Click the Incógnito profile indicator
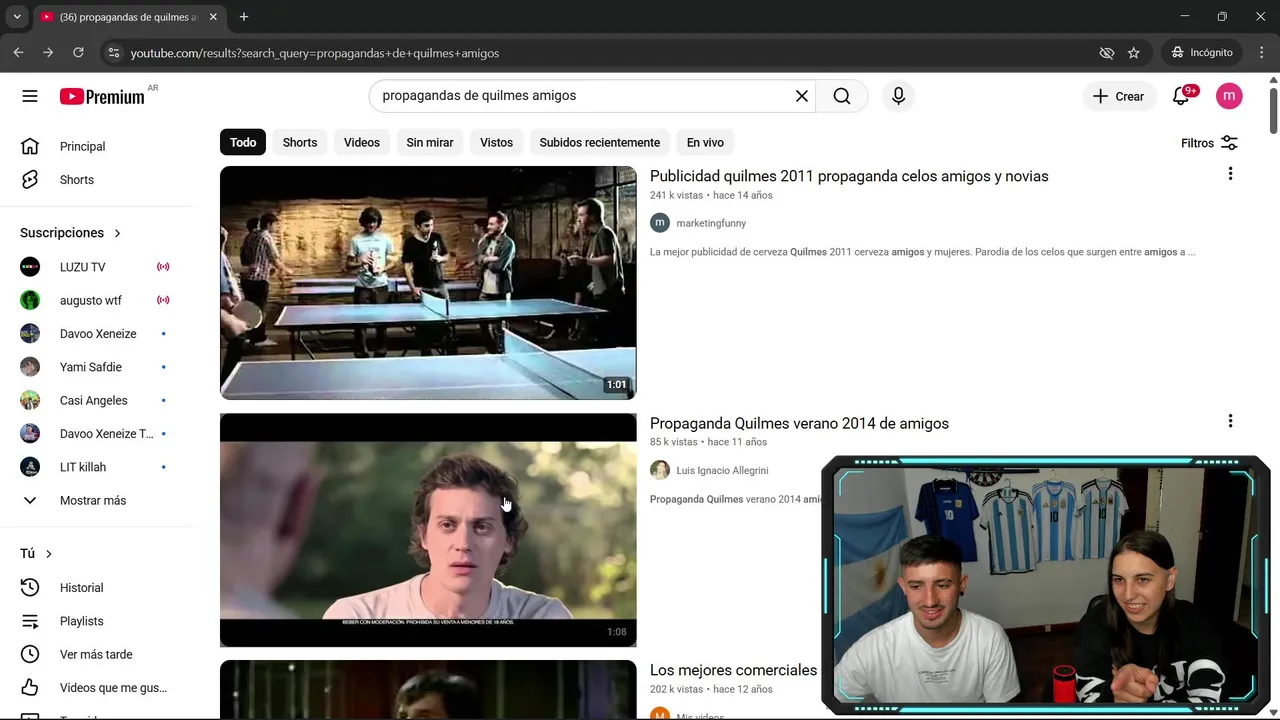The height and width of the screenshot is (720, 1280). coord(1202,53)
